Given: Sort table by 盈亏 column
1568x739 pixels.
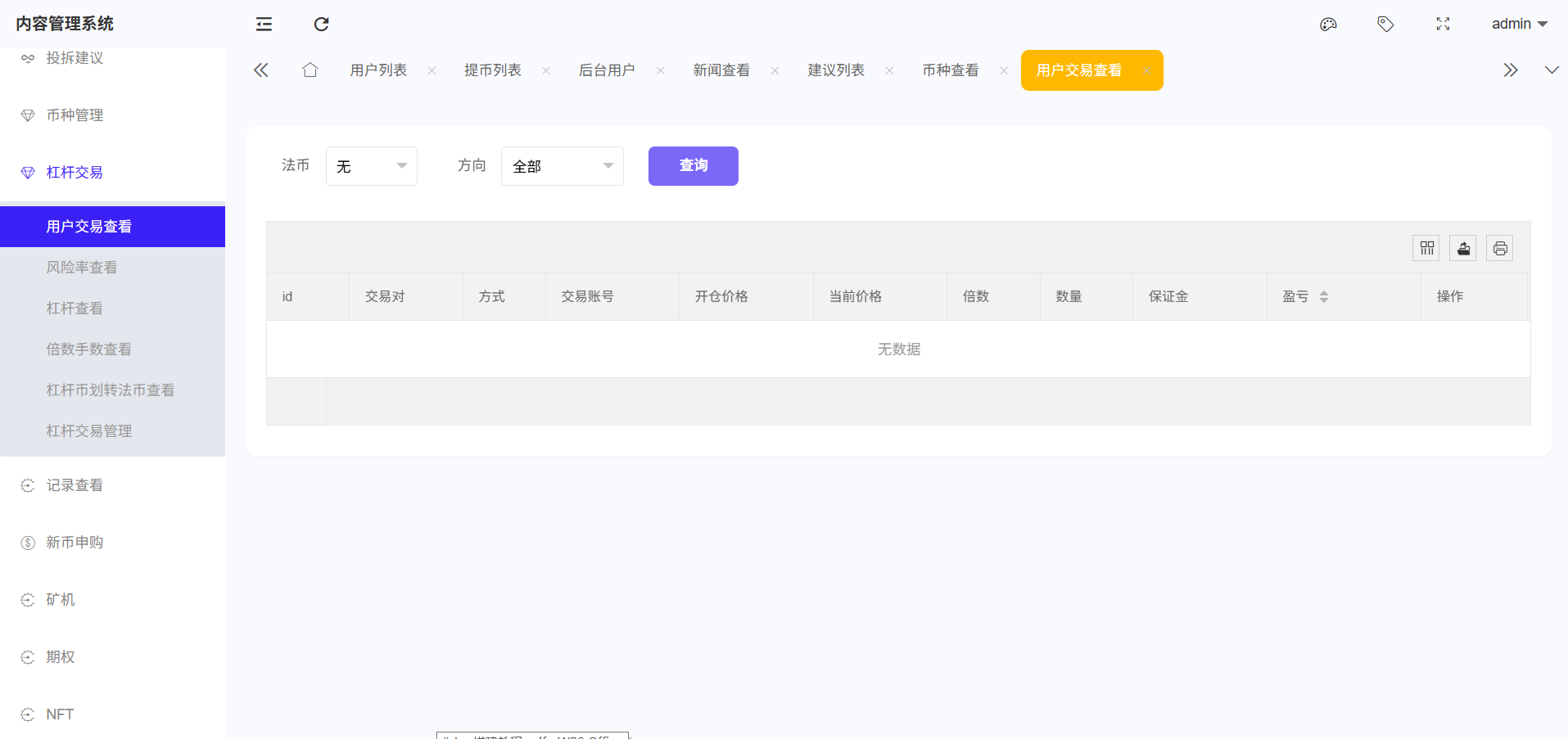Looking at the screenshot, I should 1323,296.
